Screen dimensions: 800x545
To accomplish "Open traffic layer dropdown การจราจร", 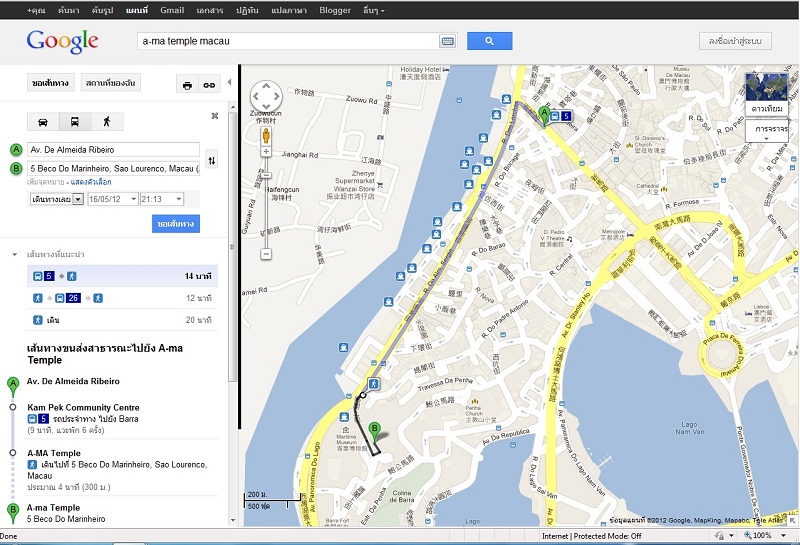I will tap(767, 131).
